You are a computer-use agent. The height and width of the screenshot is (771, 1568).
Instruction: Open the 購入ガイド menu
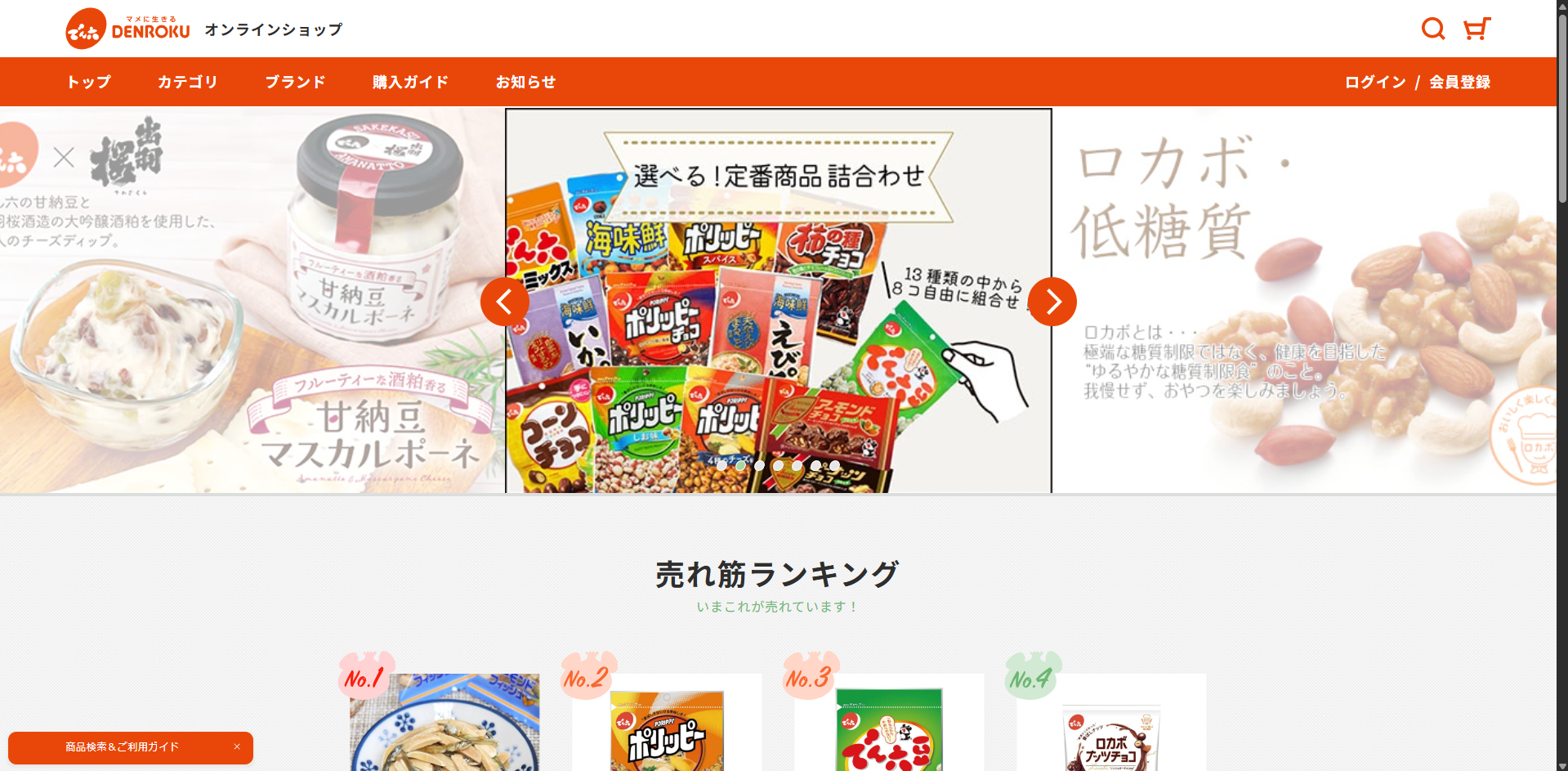pyautogui.click(x=411, y=82)
